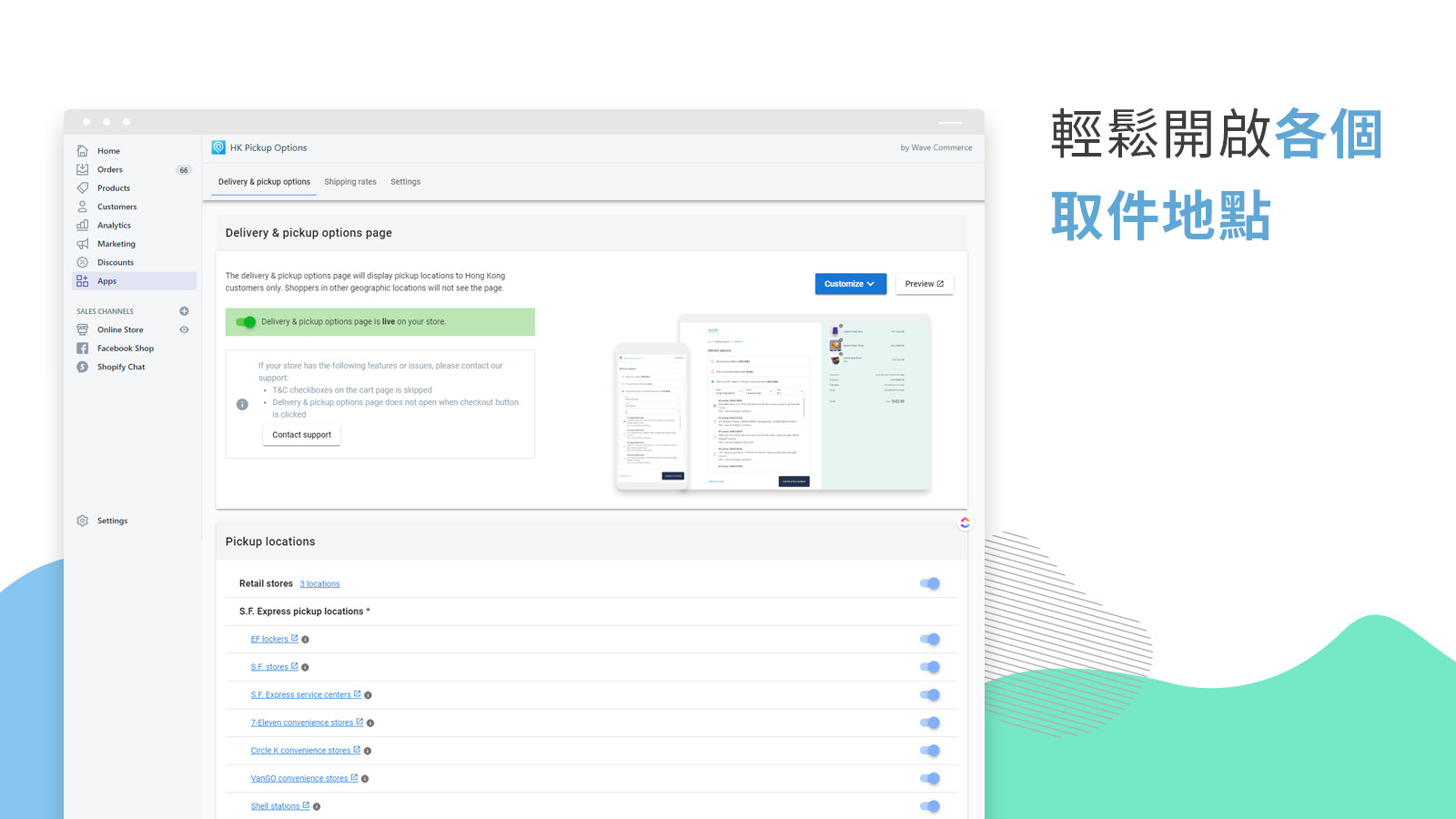Open the 3 locations link
The height and width of the screenshot is (819, 1456).
tap(320, 584)
